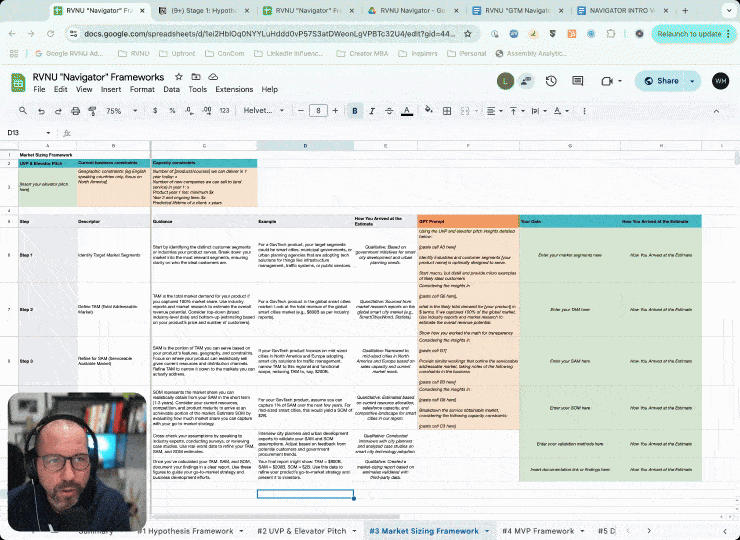740x540 pixels.
Task: Toggle strikethrough formatting
Action: [389, 111]
